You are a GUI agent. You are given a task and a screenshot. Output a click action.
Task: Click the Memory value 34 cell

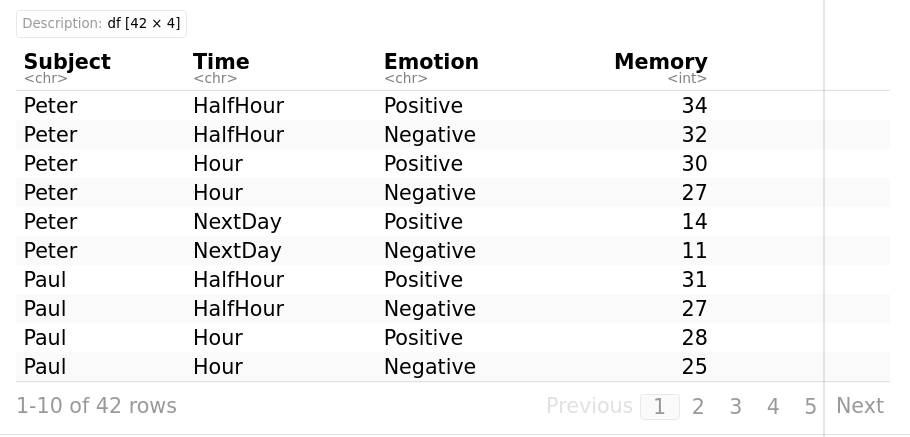(694, 106)
